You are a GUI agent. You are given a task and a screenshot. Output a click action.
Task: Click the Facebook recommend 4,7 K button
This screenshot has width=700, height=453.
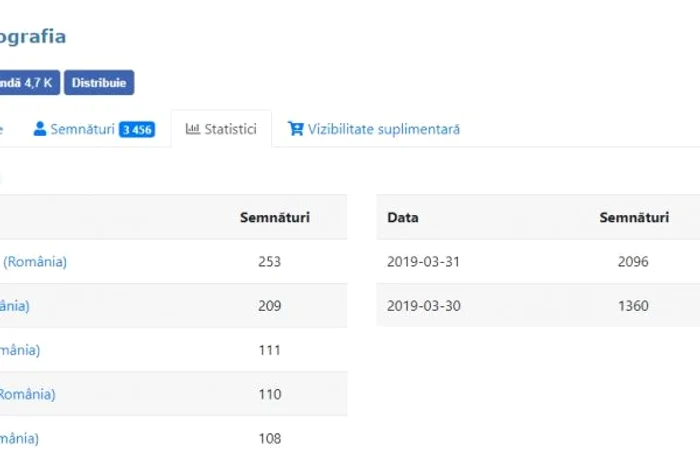click(29, 83)
